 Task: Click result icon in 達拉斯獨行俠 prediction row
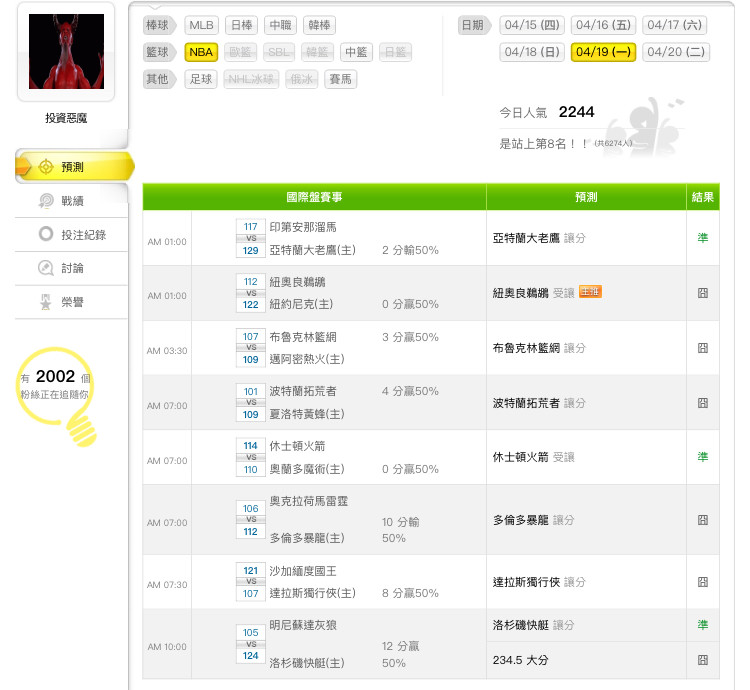click(x=703, y=582)
